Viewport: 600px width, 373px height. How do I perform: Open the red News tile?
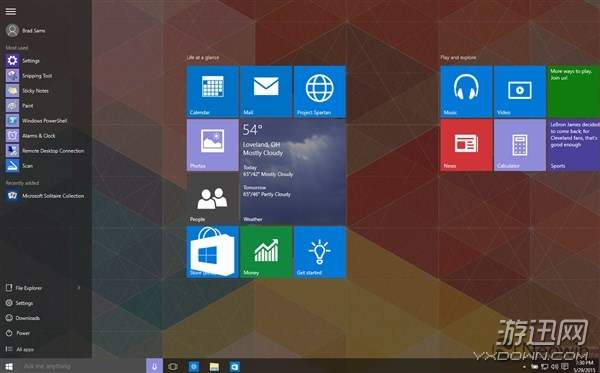[x=466, y=145]
